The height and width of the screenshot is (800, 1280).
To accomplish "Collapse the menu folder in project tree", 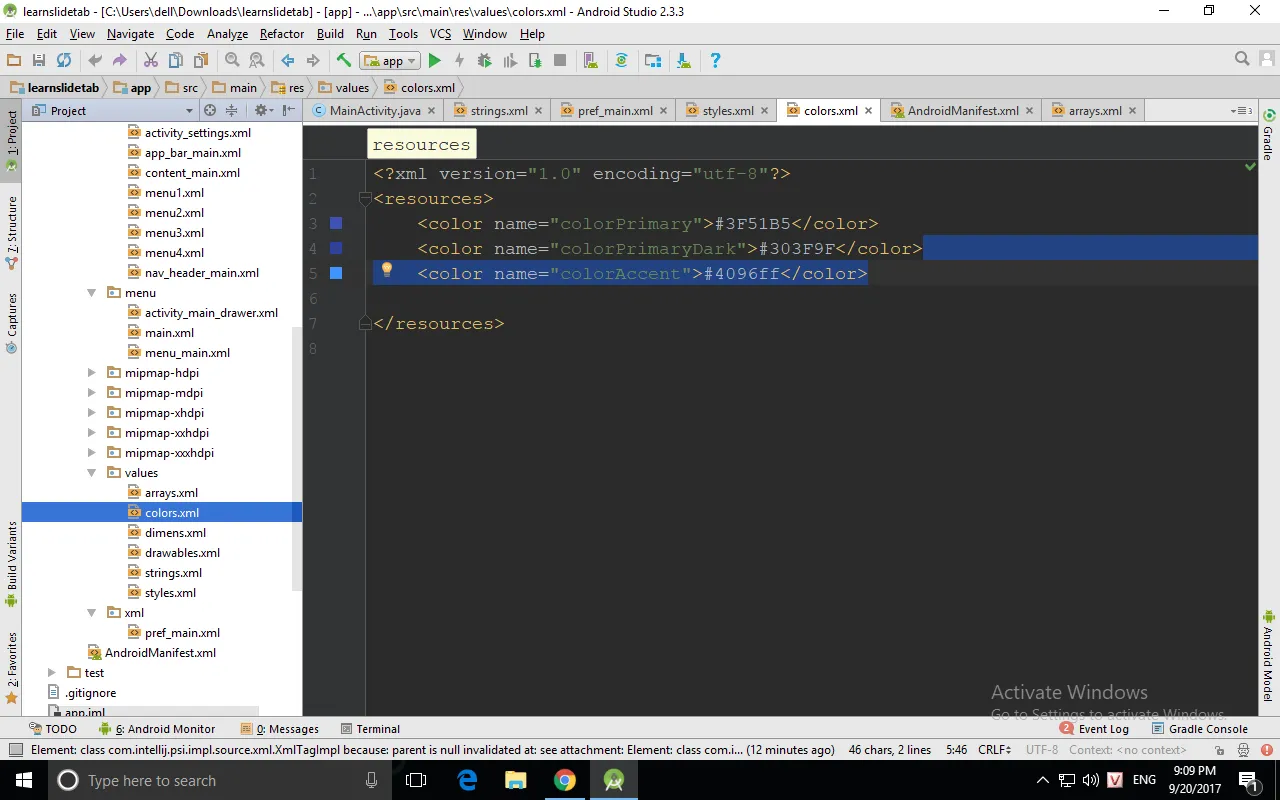I will [91, 293].
